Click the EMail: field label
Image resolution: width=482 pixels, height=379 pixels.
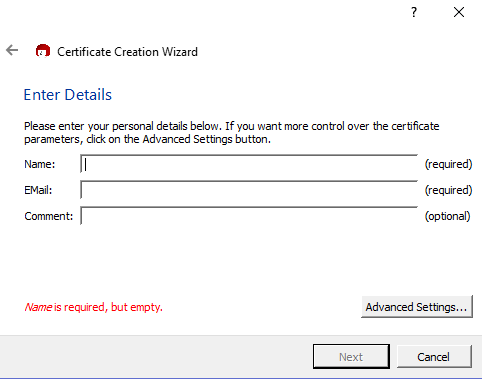[38, 190]
